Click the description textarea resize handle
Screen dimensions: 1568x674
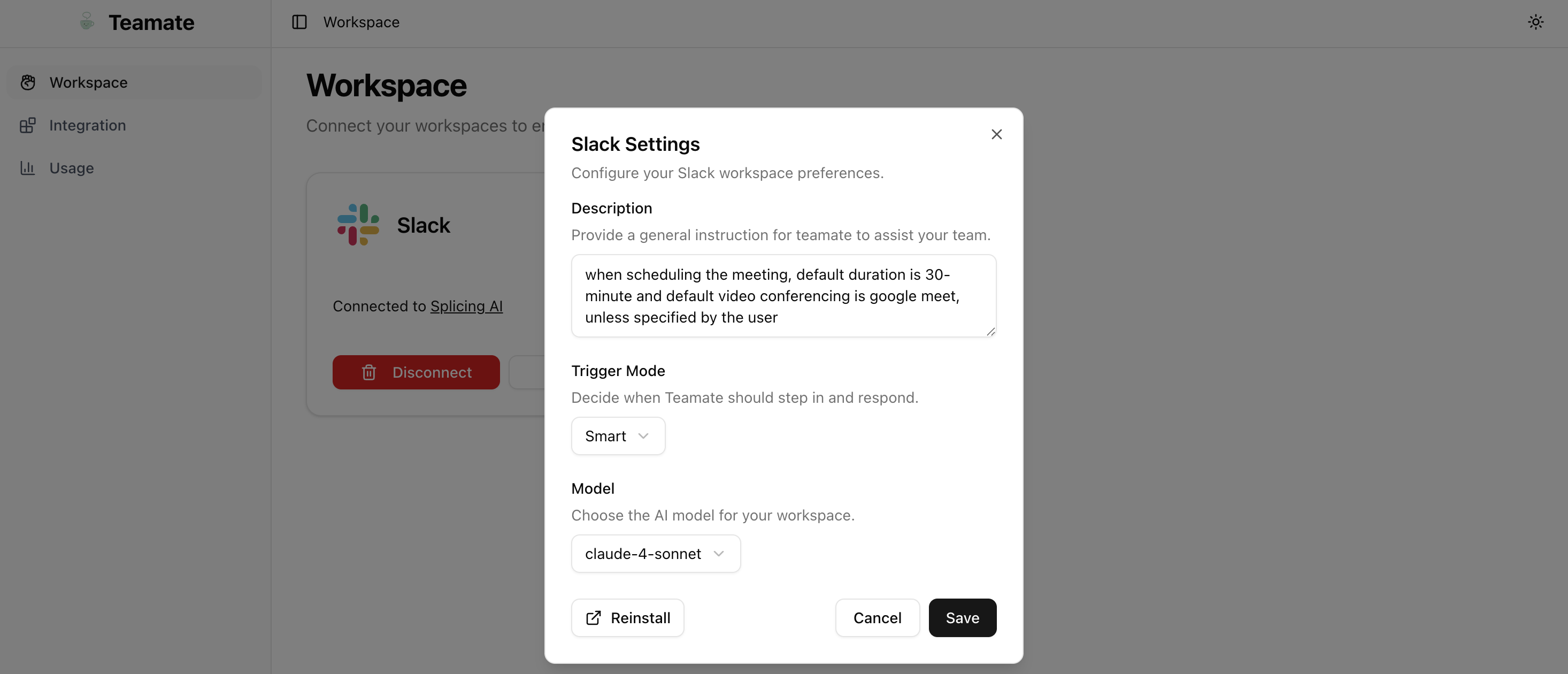990,332
